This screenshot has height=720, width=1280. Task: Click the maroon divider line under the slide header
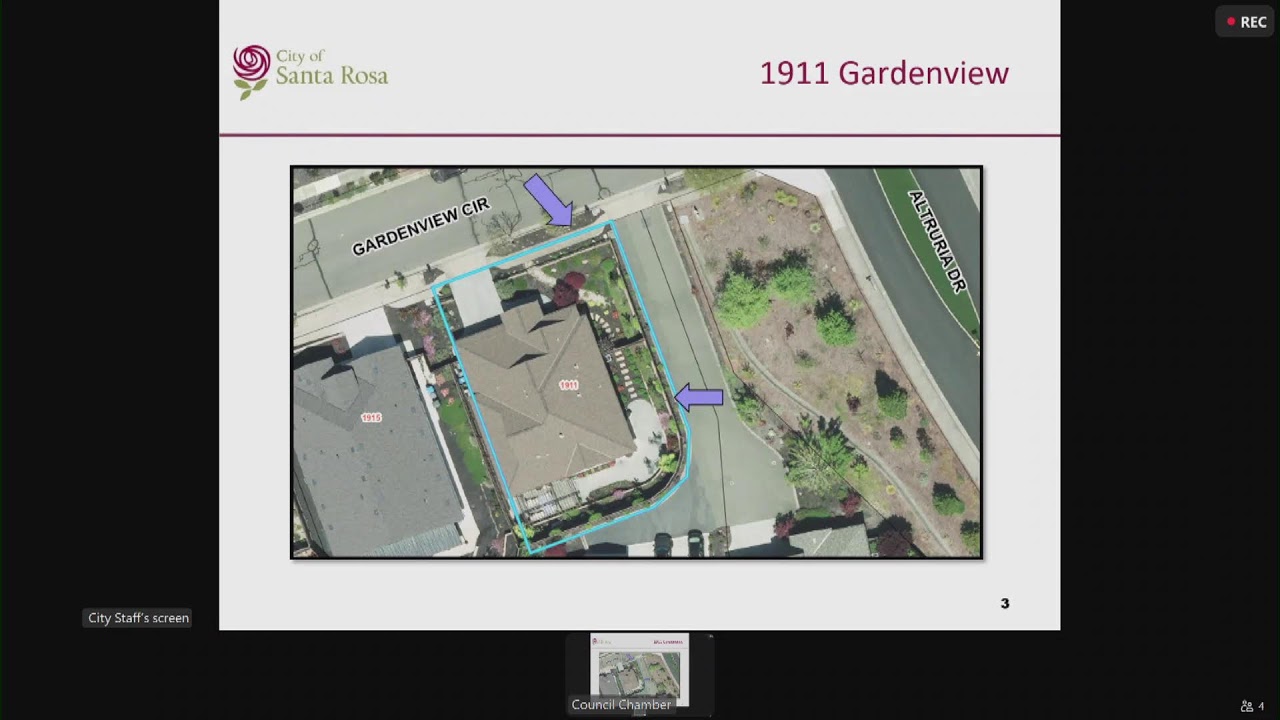640,135
